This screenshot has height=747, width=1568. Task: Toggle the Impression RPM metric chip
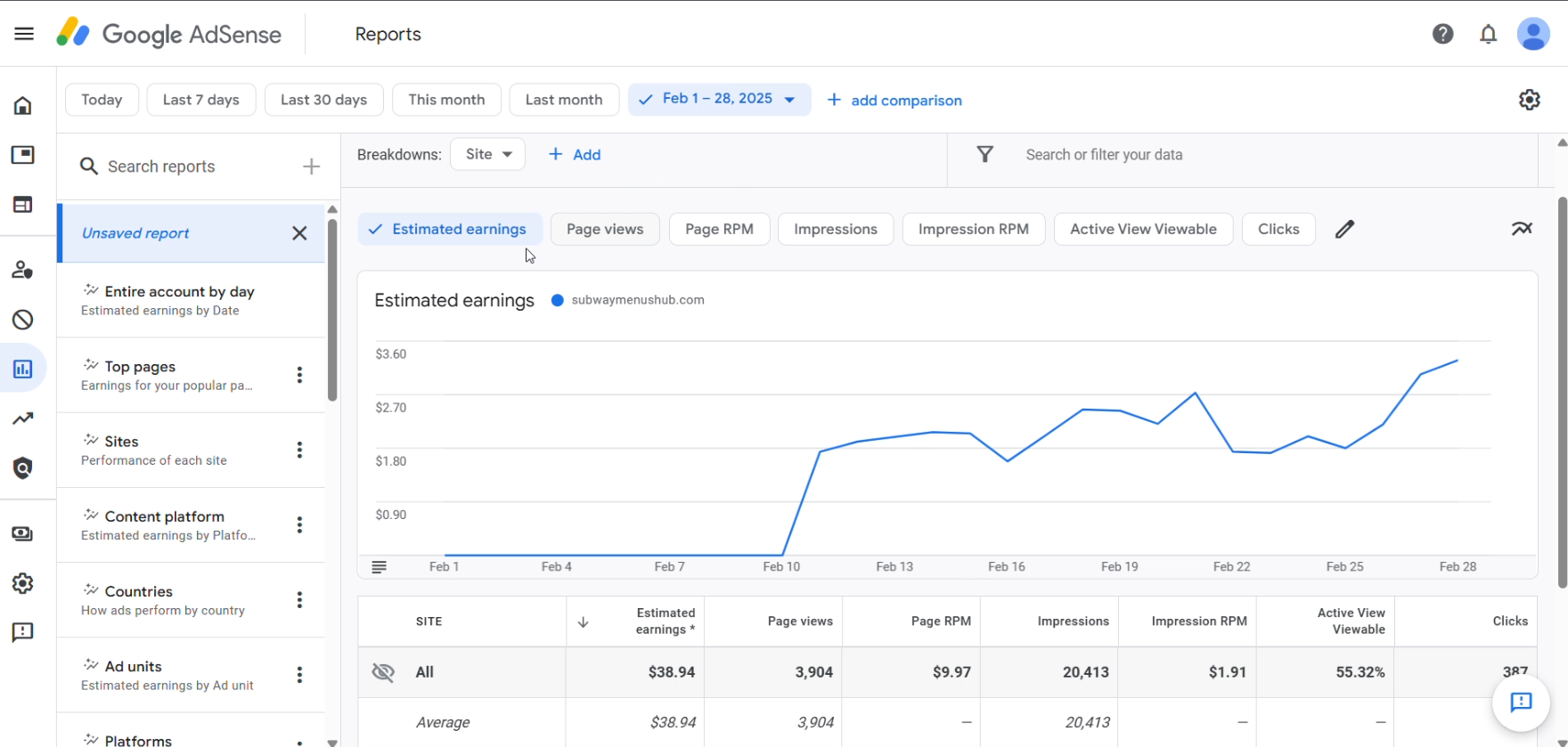(x=974, y=230)
